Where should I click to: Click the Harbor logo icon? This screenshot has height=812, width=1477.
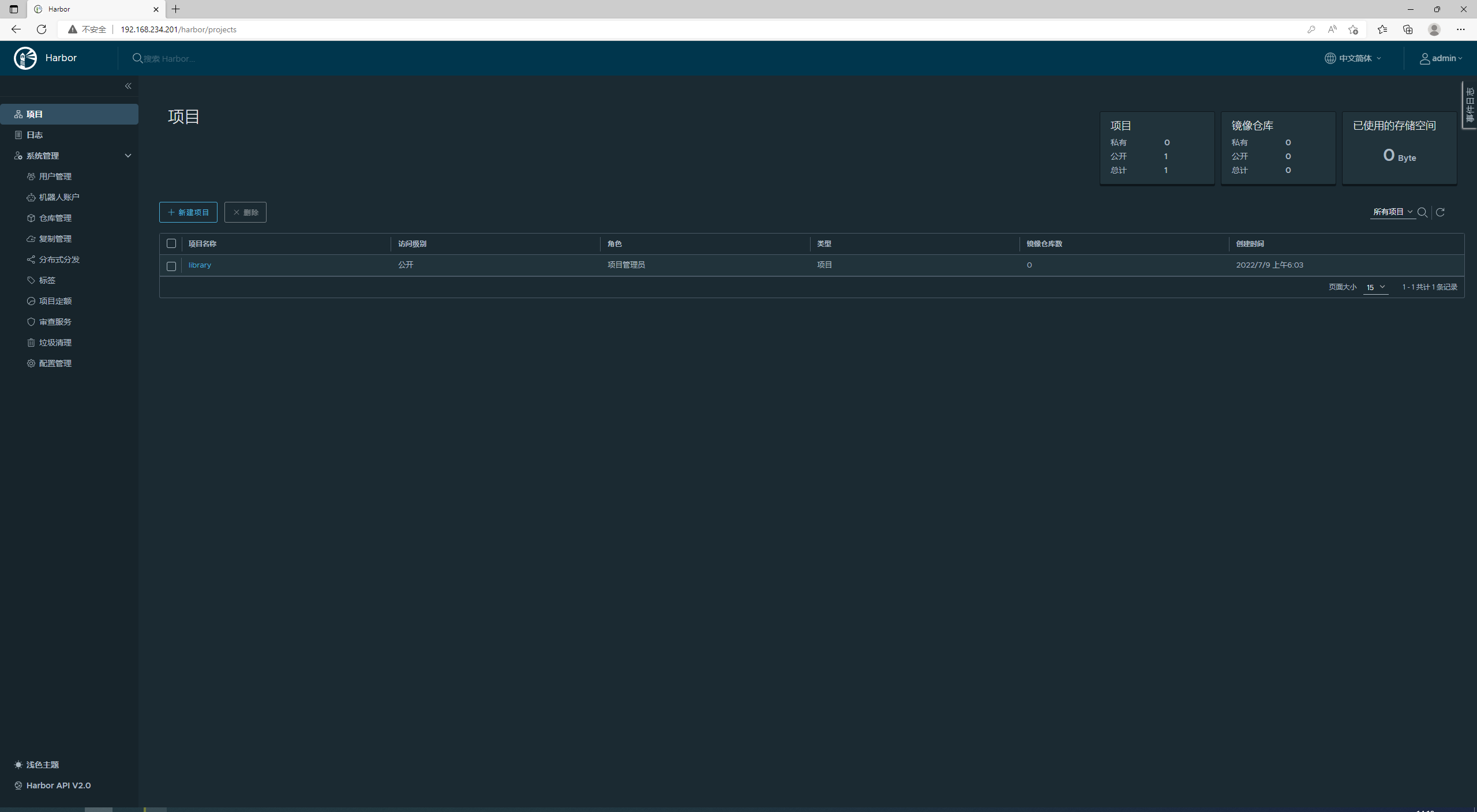point(25,58)
